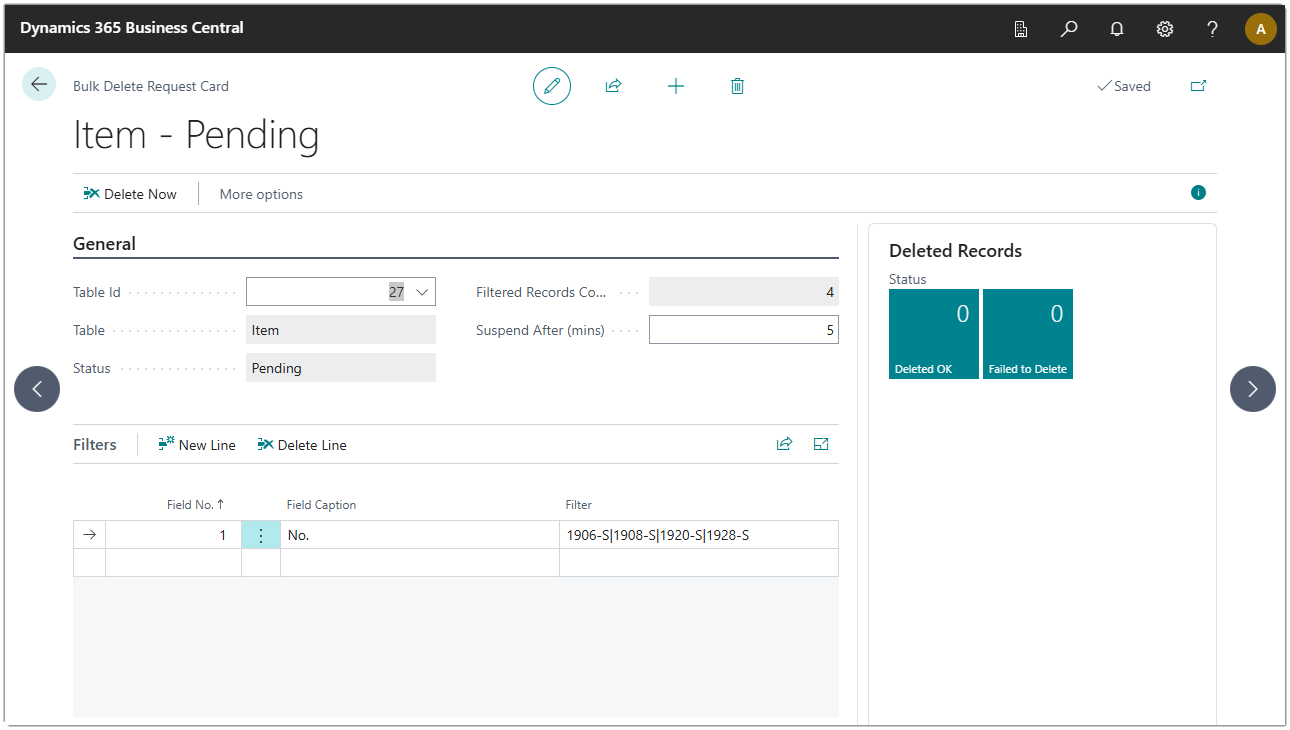Image resolution: width=1290 pixels, height=730 pixels.
Task: Open row options for No. line
Action: 261,535
